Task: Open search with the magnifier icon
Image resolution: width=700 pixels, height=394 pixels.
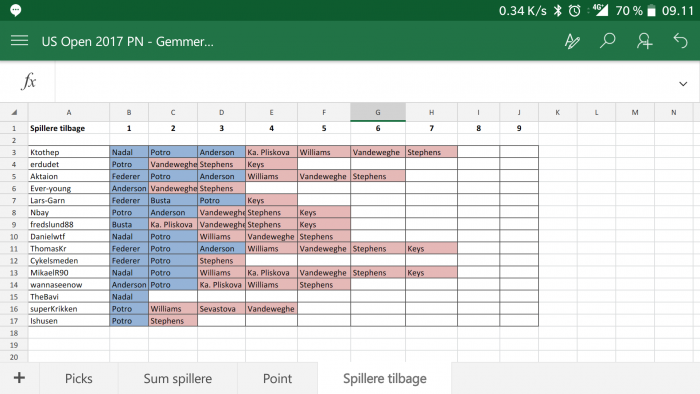Action: point(607,41)
